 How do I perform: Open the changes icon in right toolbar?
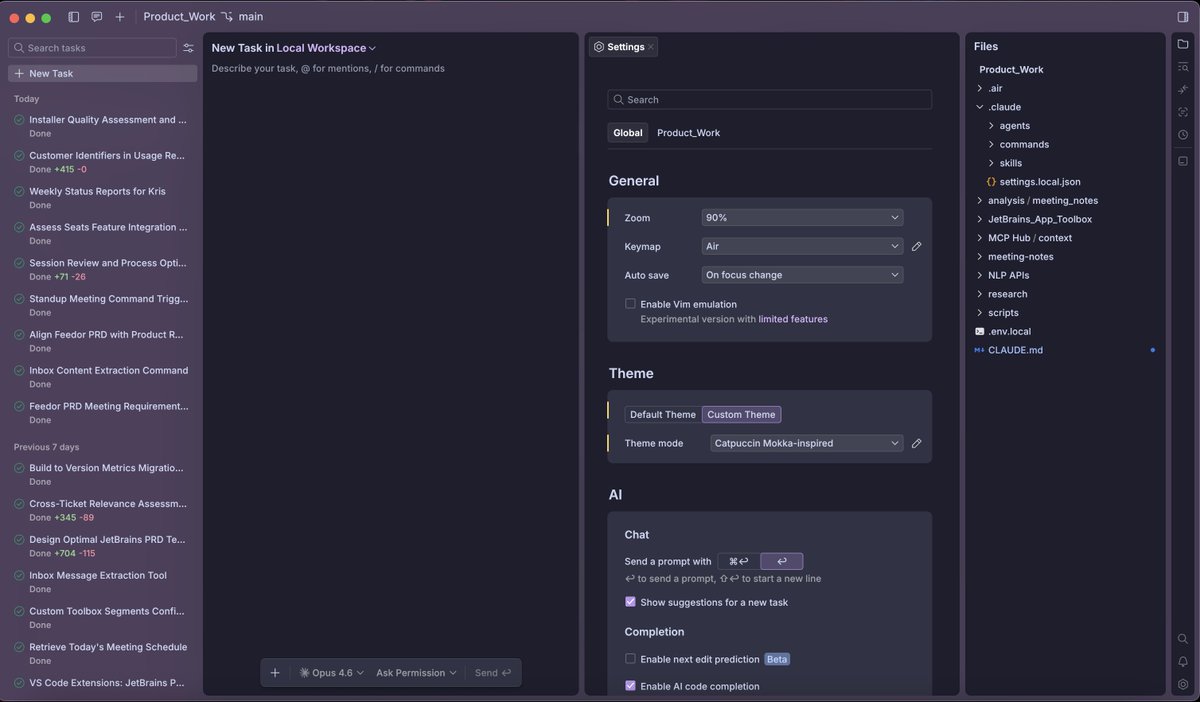(1183, 90)
